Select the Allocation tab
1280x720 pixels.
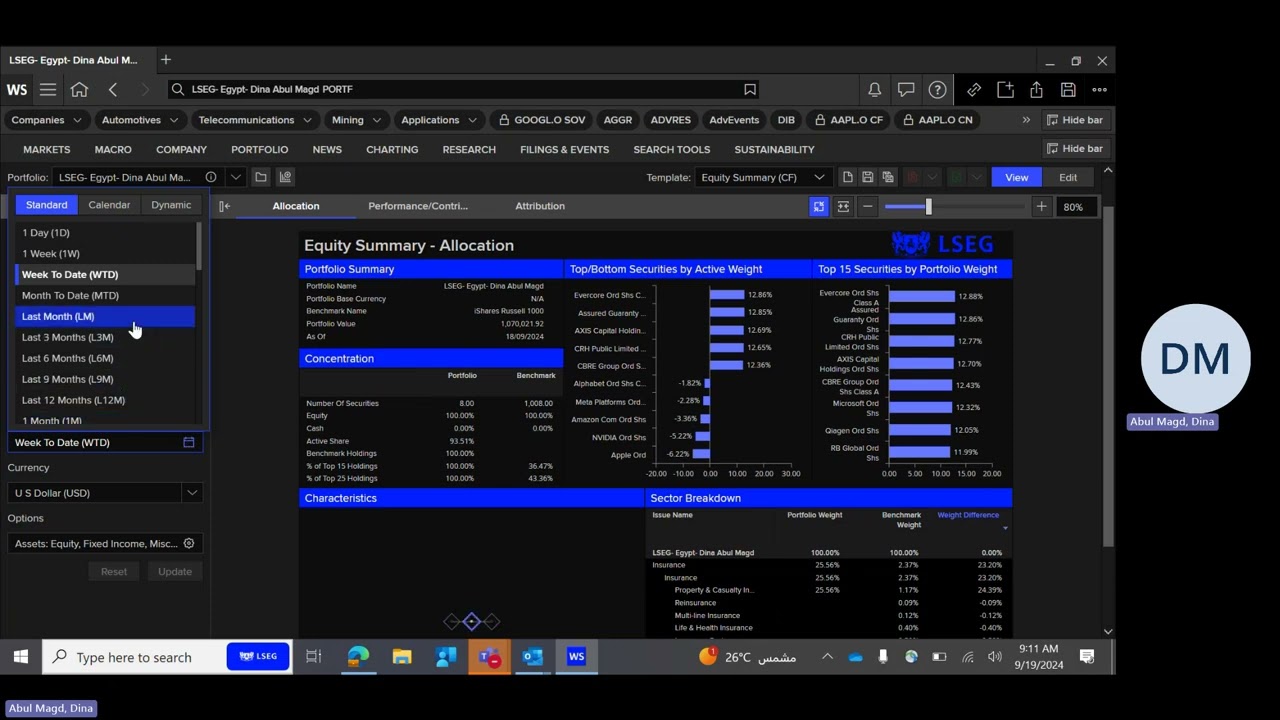(x=296, y=206)
